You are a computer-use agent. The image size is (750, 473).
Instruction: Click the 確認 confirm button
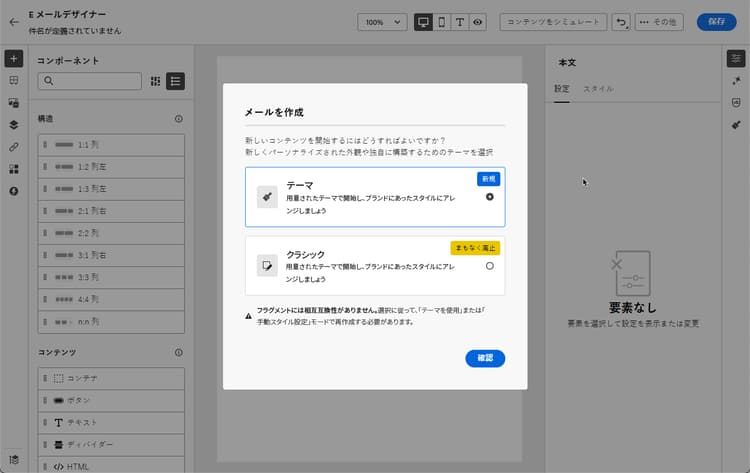pos(485,358)
